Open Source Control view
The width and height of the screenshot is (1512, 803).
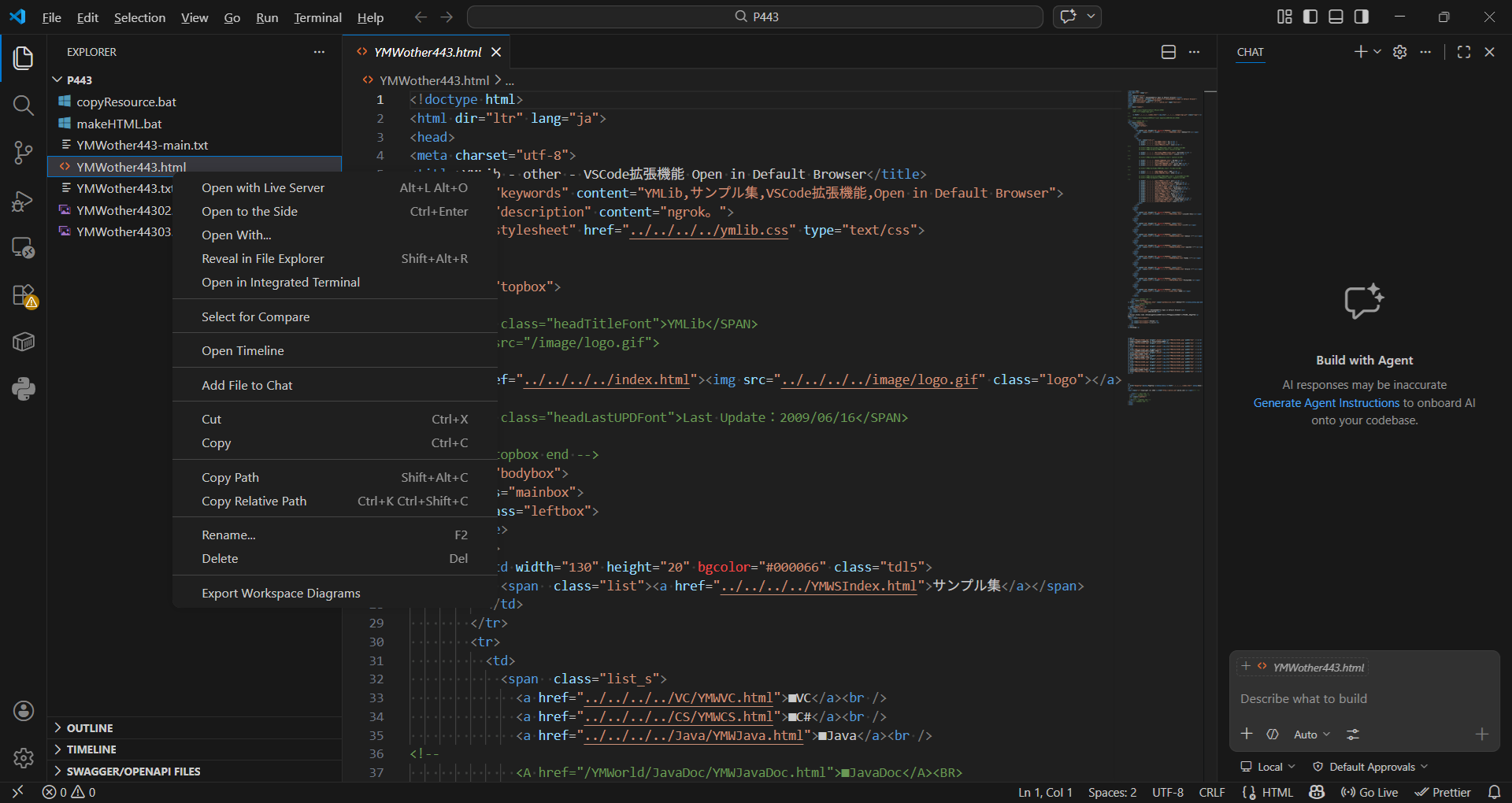[x=23, y=153]
